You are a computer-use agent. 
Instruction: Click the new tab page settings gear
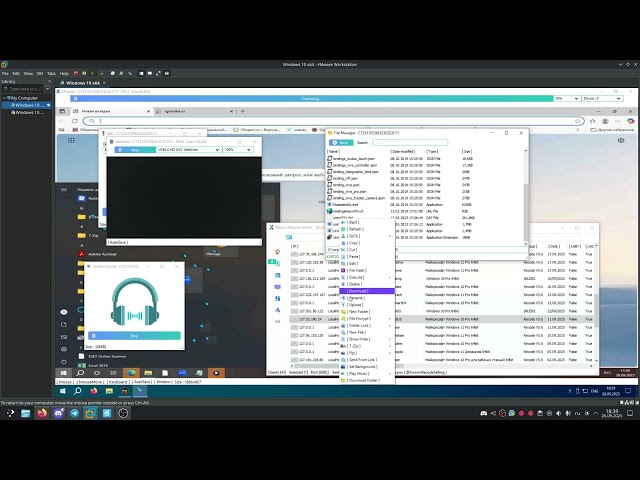point(621,140)
